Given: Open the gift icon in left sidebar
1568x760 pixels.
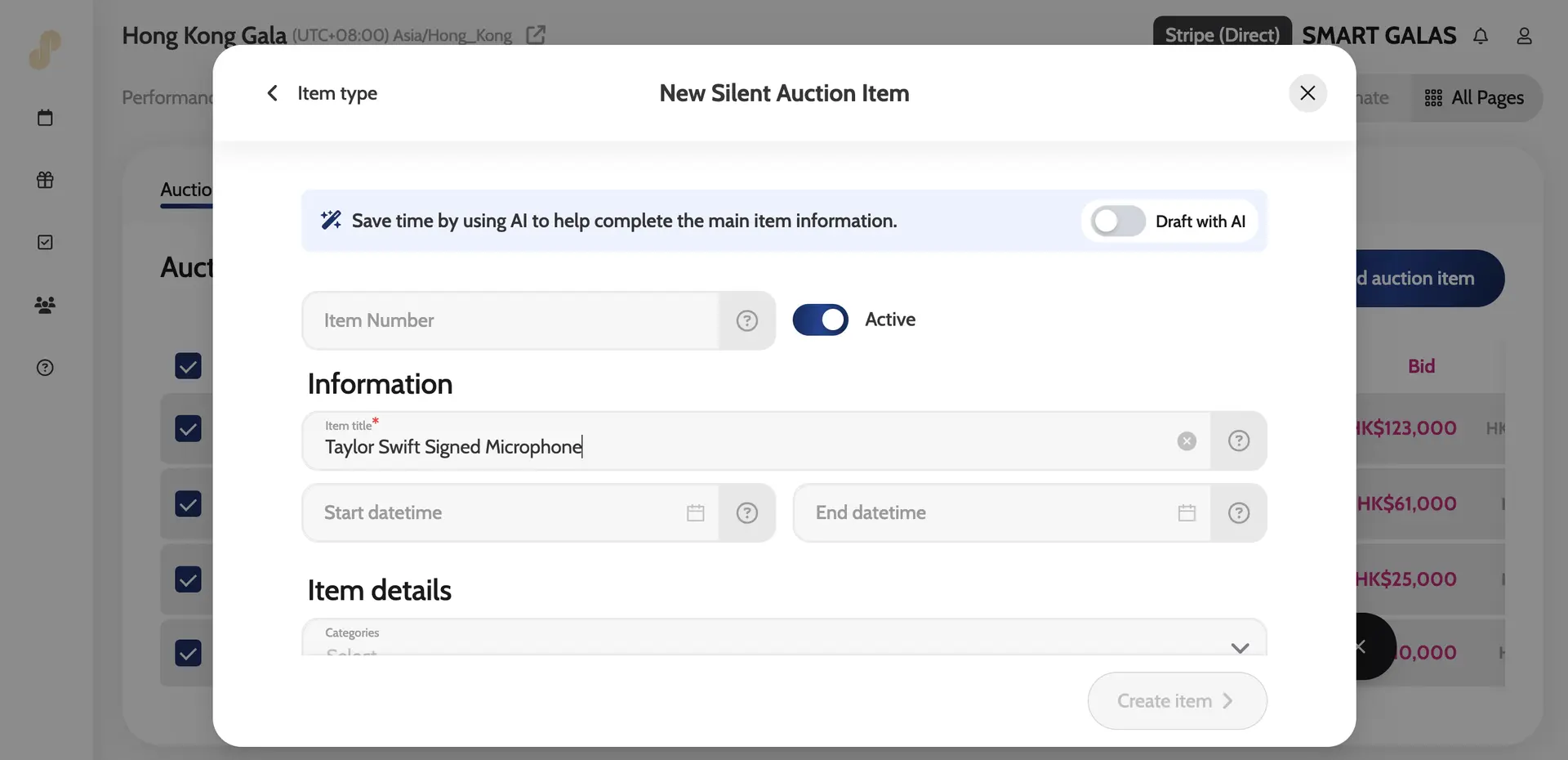Looking at the screenshot, I should click(45, 180).
